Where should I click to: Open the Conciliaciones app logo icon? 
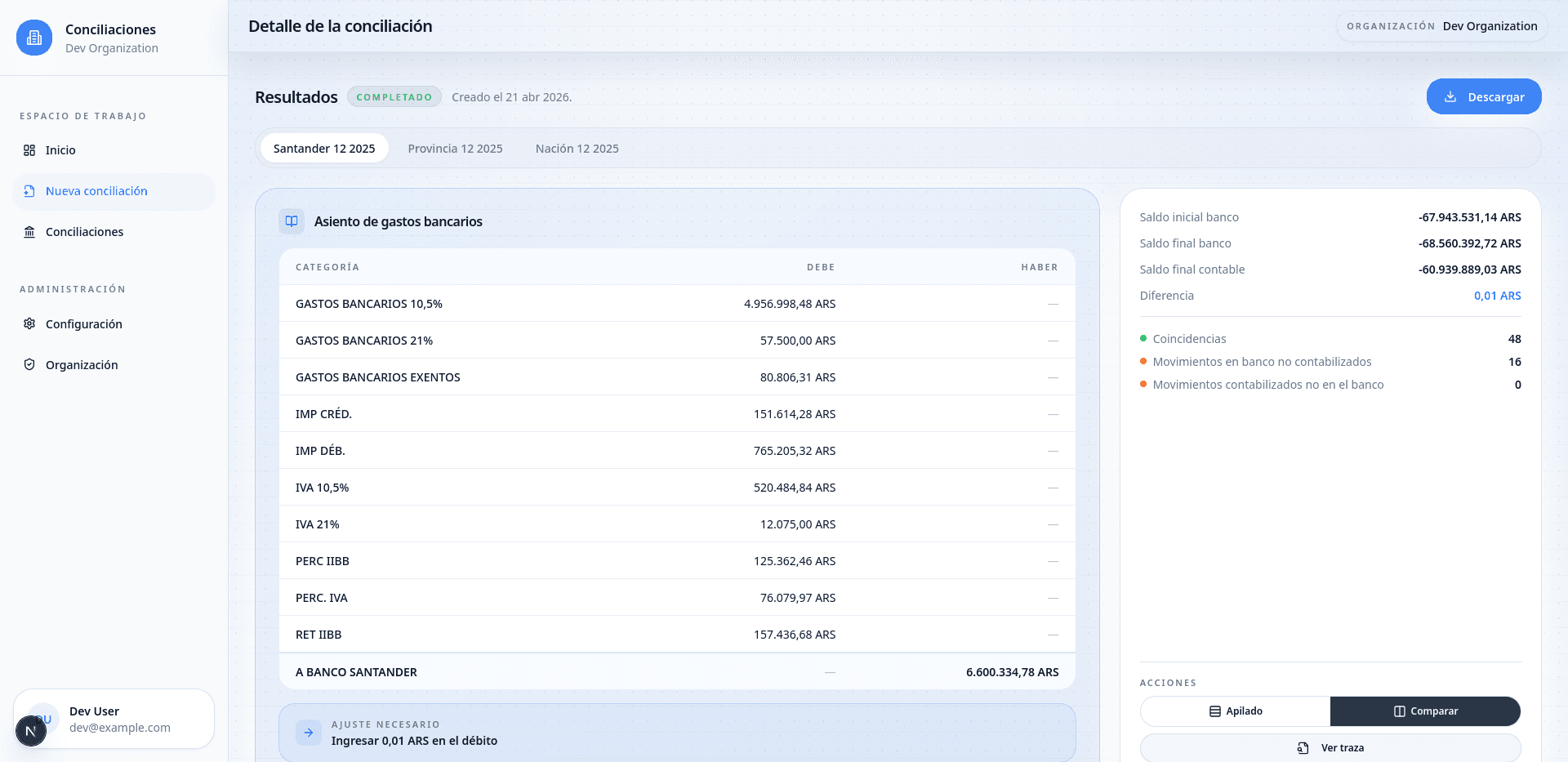click(x=33, y=38)
